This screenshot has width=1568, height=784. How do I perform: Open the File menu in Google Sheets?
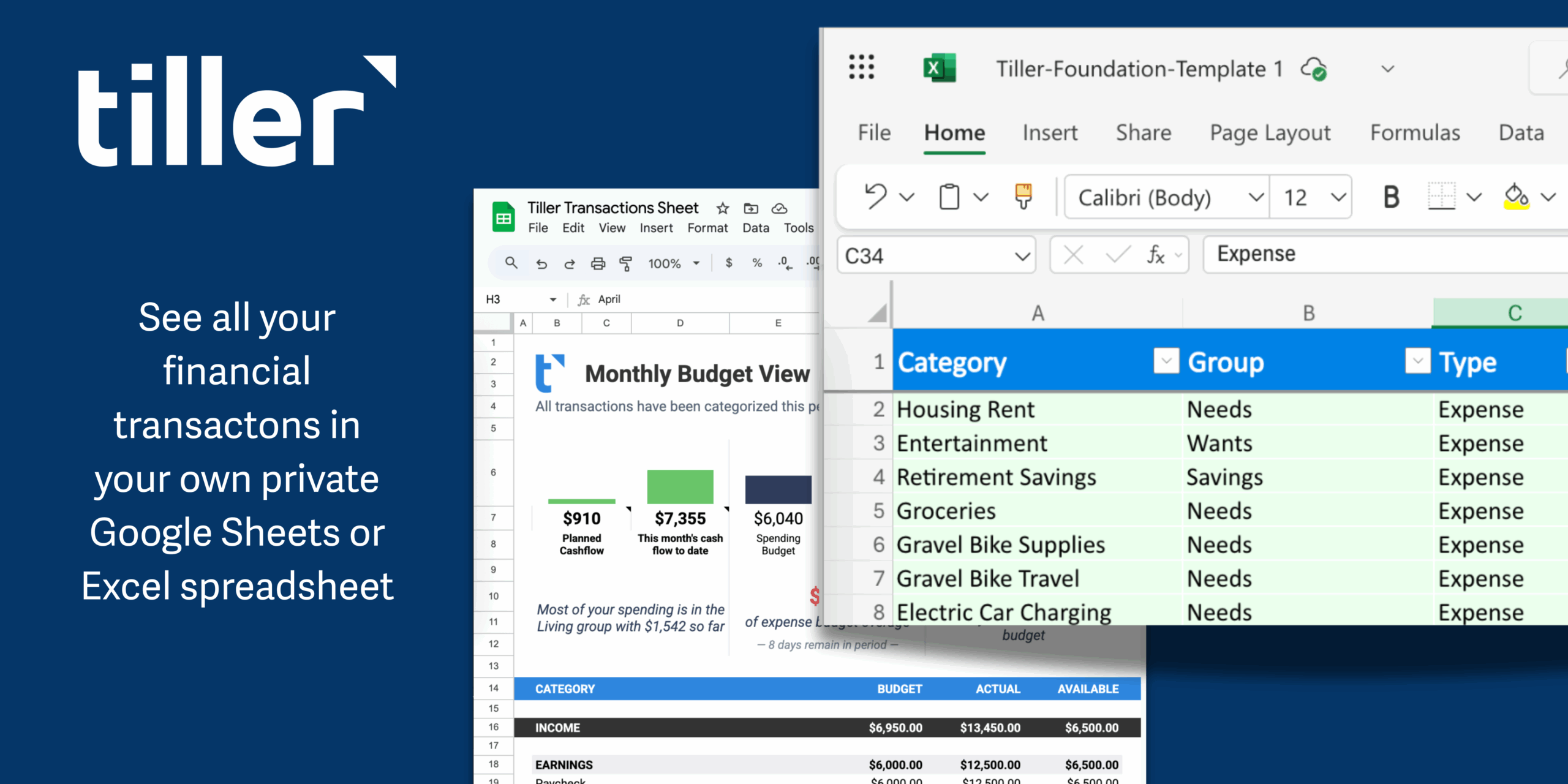click(538, 228)
